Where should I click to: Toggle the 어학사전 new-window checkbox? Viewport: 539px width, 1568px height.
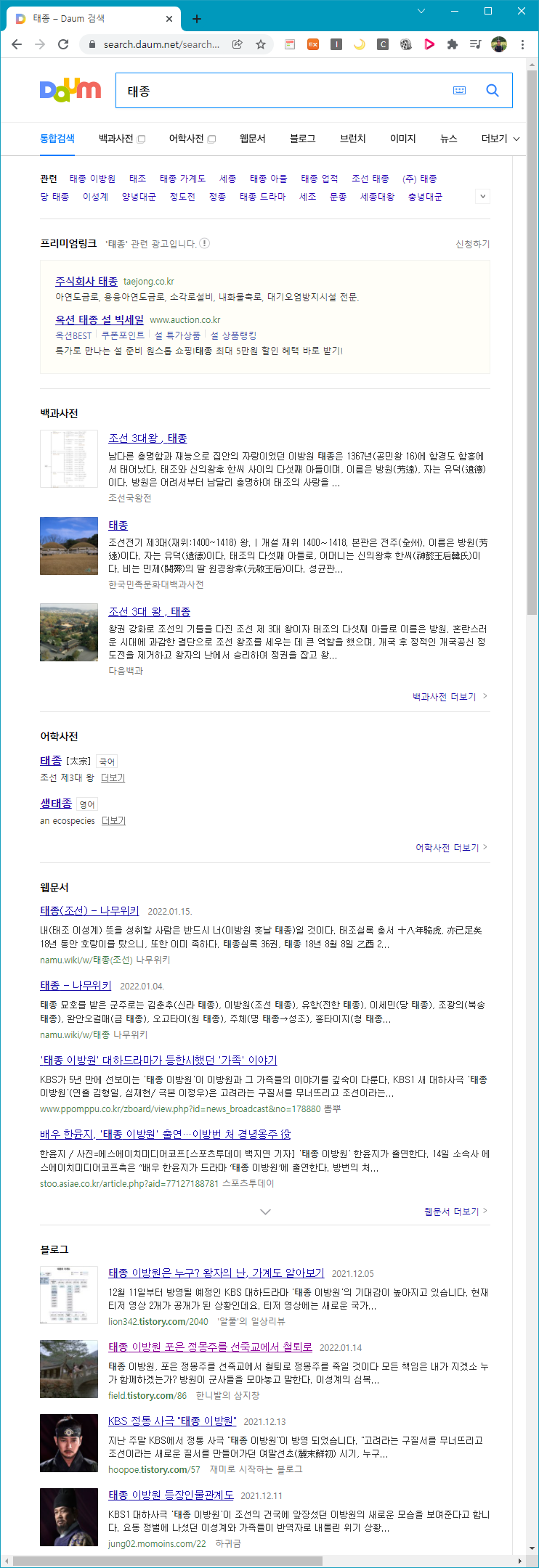[212, 139]
